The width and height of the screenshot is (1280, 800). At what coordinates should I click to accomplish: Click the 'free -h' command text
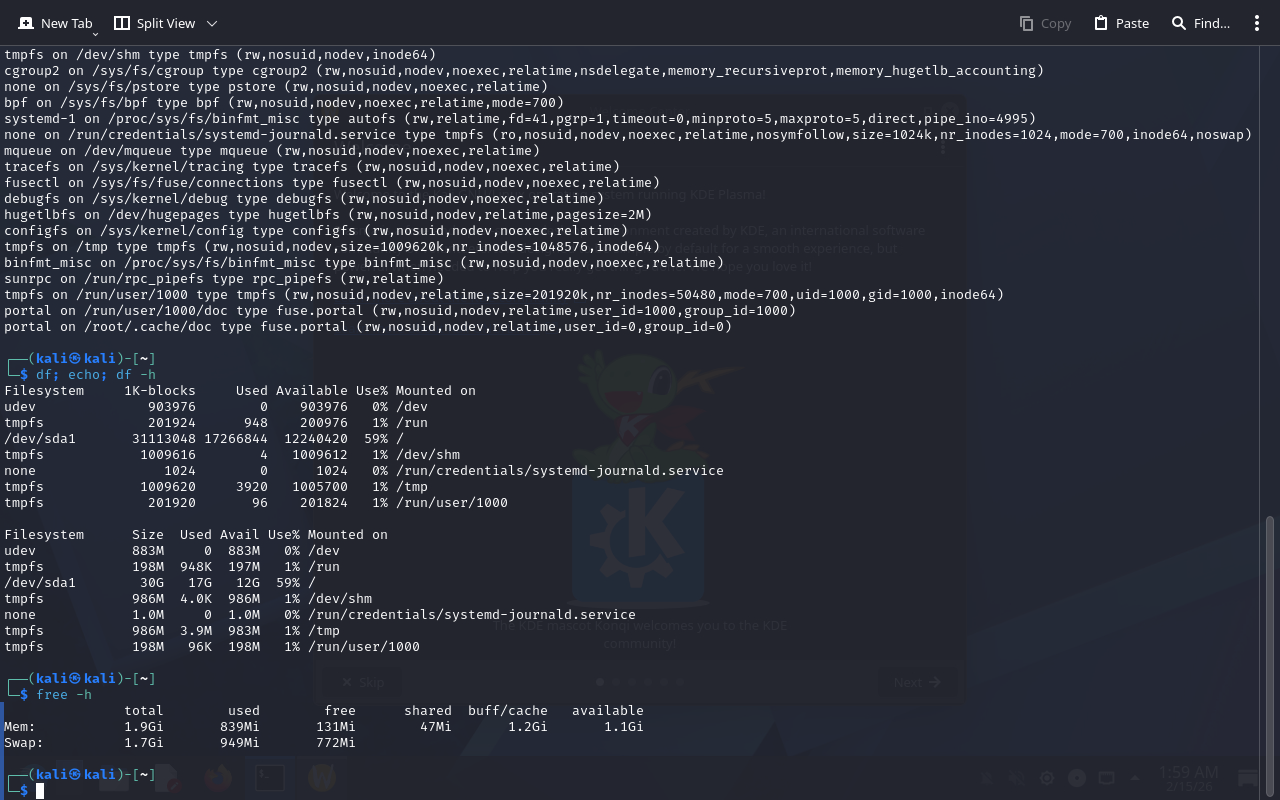64,695
